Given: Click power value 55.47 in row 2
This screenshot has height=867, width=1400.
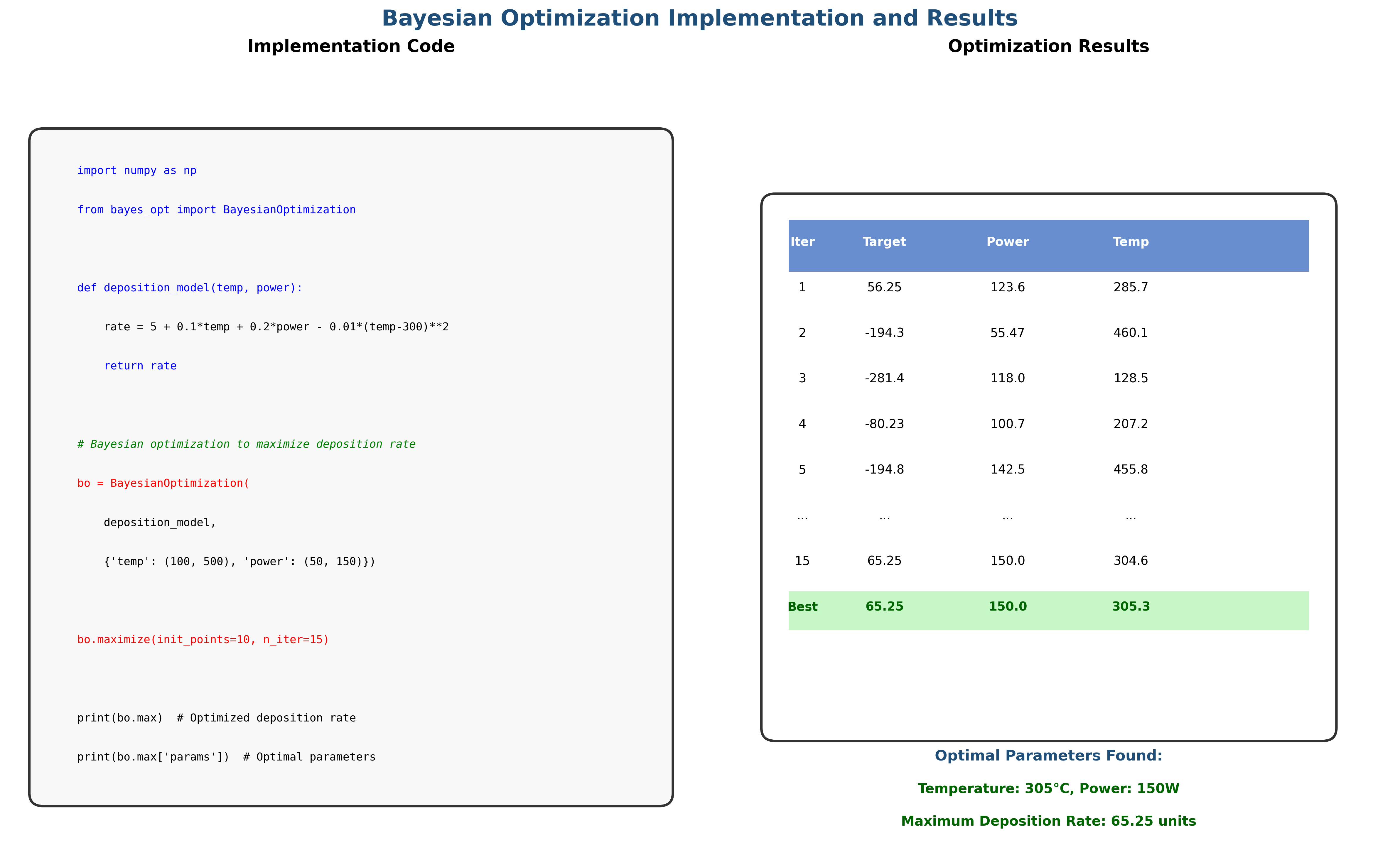Looking at the screenshot, I should click(x=1007, y=333).
